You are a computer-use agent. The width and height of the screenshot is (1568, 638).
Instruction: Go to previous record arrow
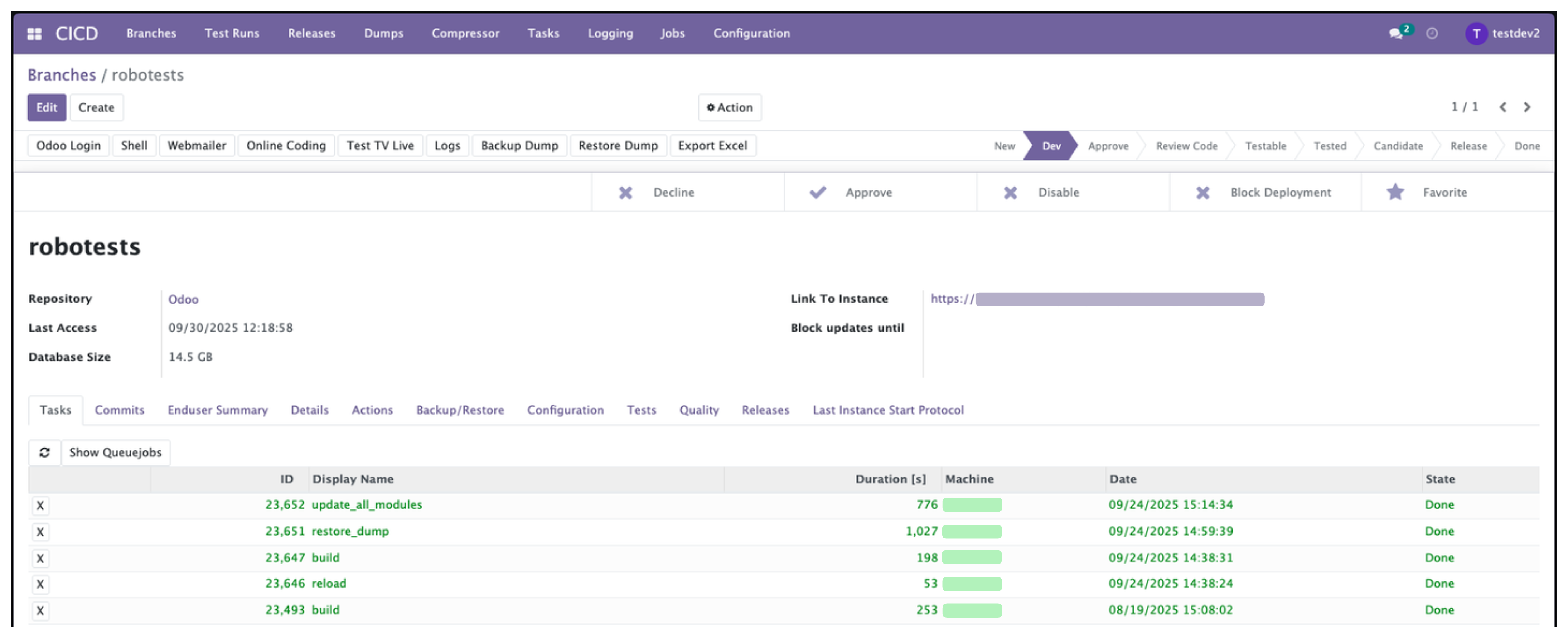[x=1503, y=107]
